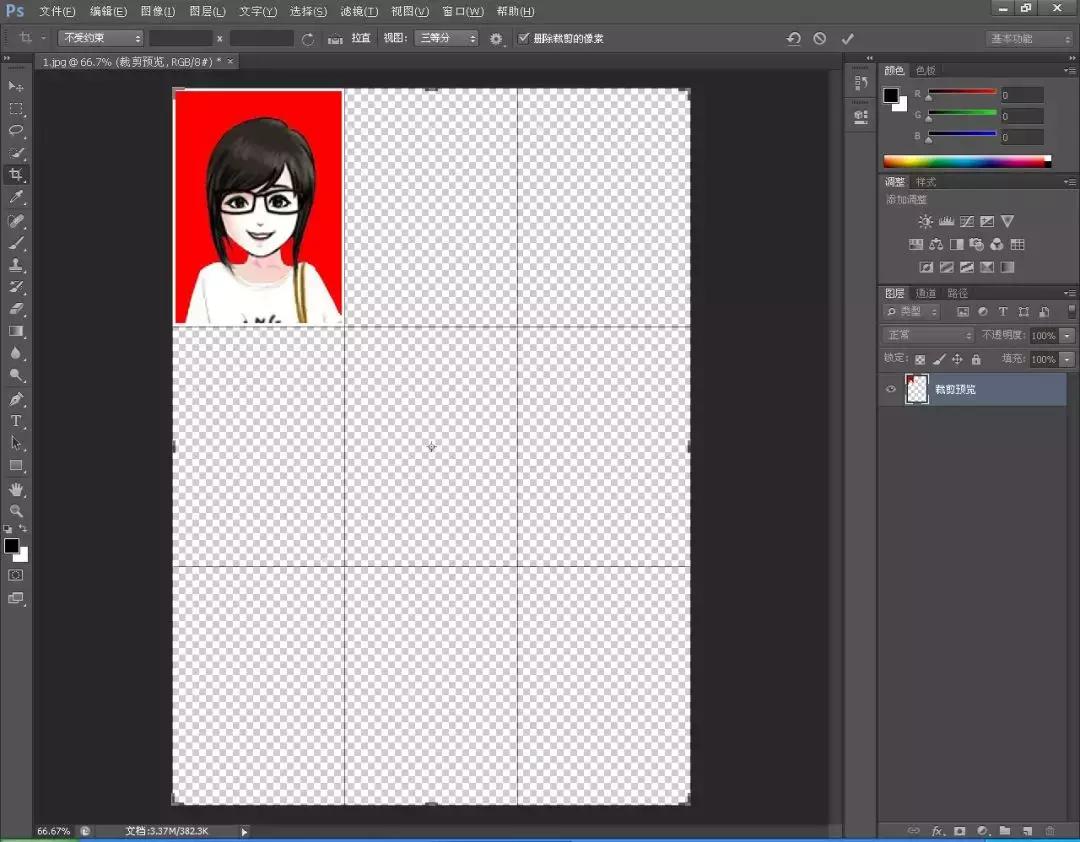The width and height of the screenshot is (1080, 842).
Task: Add a Curves adjustment from the 调整 panel
Action: point(967,221)
